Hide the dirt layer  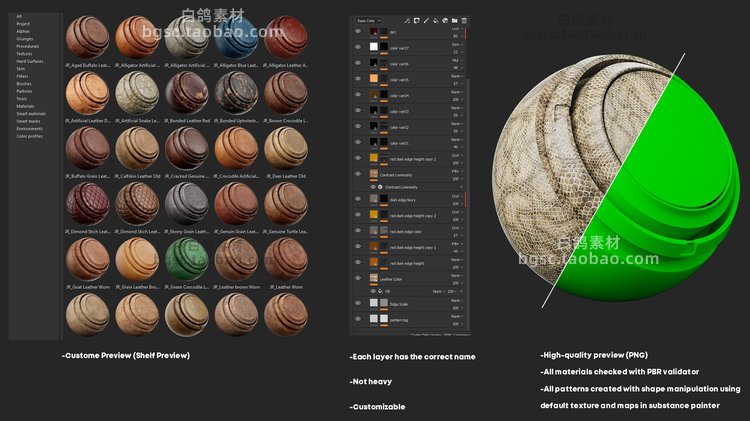tap(358, 31)
